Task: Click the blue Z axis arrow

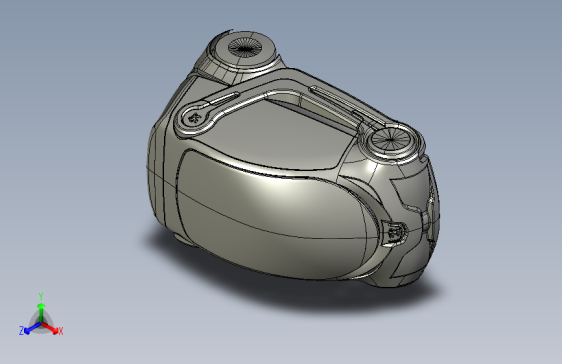Action: [x=32, y=328]
